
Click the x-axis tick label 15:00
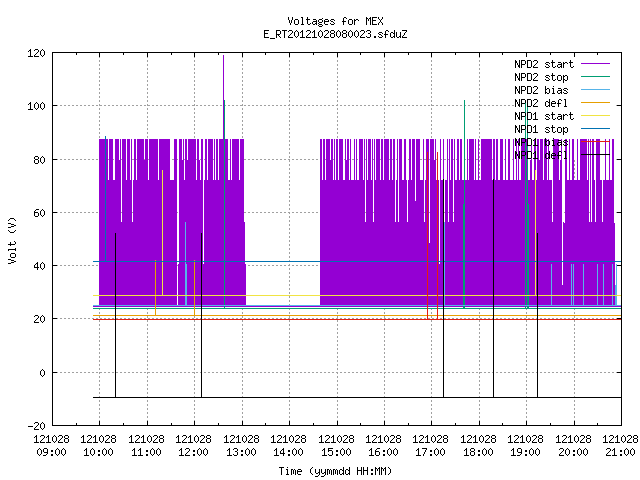[x=336, y=452]
